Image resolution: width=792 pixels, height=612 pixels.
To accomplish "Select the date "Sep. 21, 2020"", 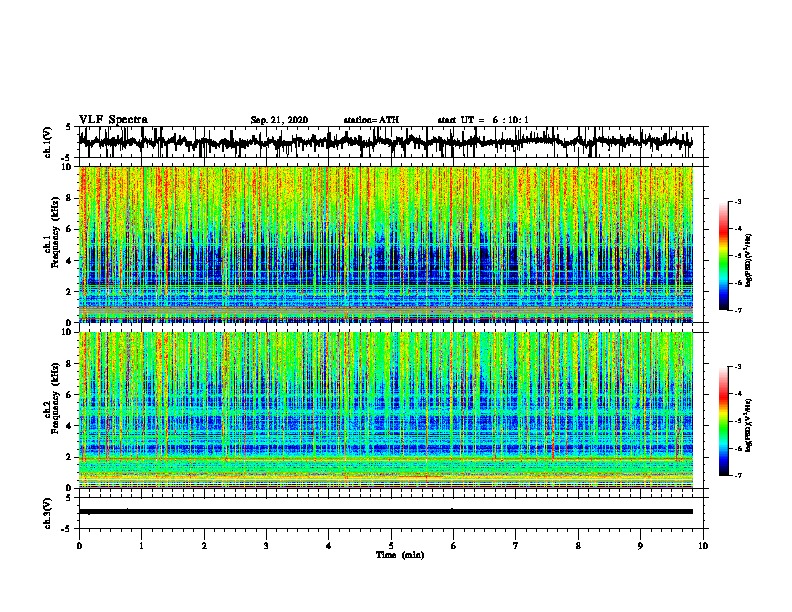I will (x=279, y=120).
